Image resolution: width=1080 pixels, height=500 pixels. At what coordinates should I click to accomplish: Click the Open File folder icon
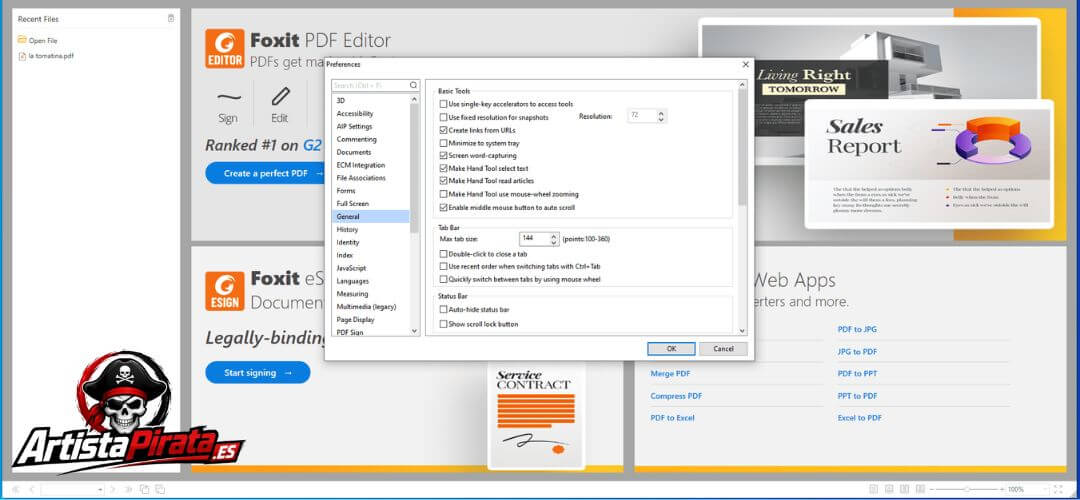click(22, 40)
